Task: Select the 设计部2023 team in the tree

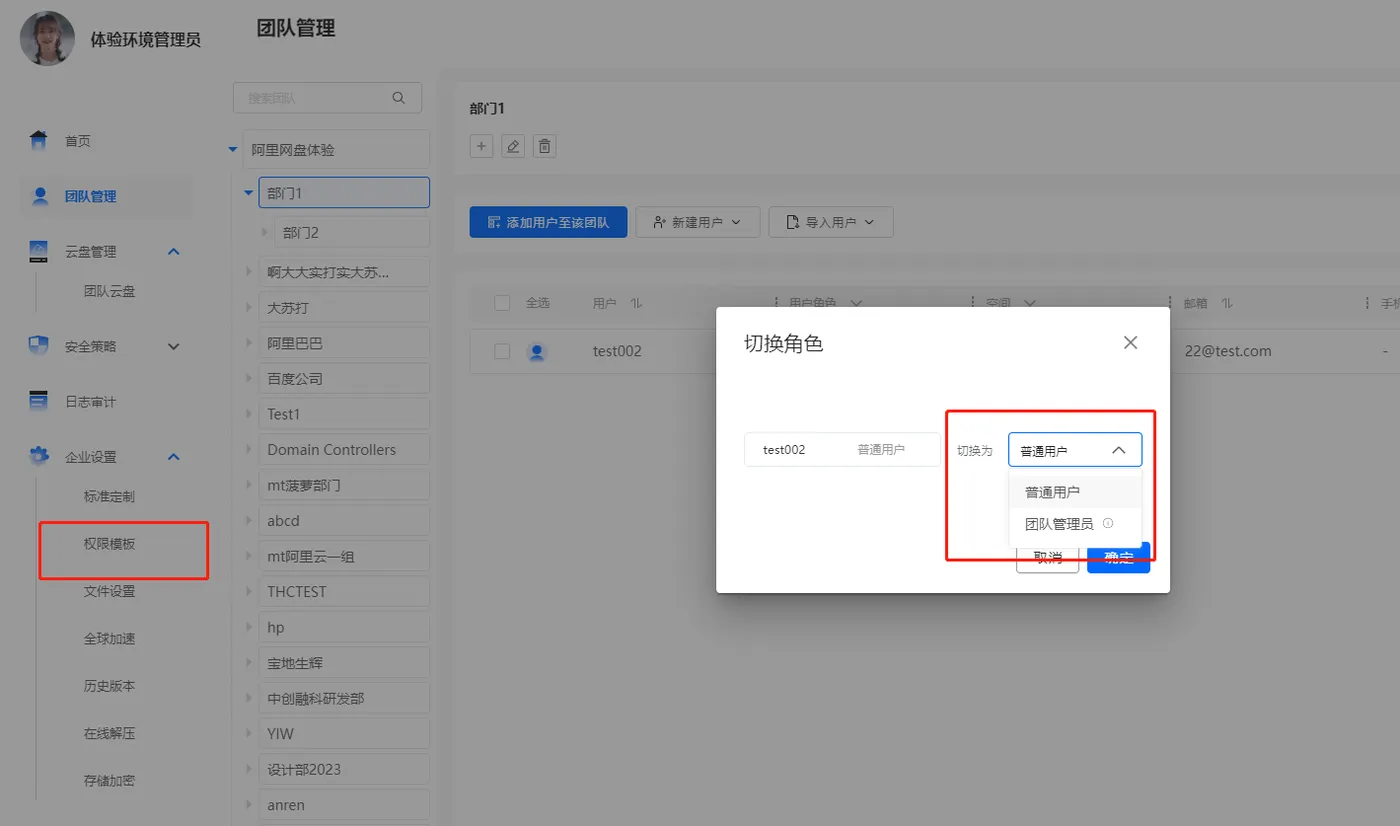Action: 343,769
